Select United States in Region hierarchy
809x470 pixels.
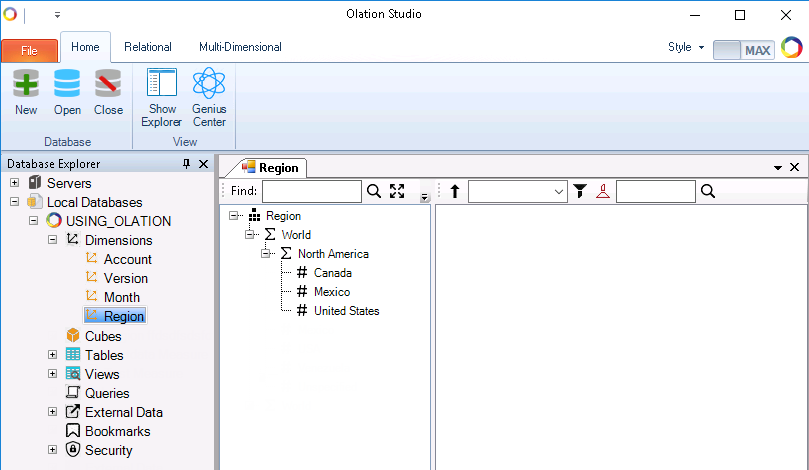click(346, 311)
